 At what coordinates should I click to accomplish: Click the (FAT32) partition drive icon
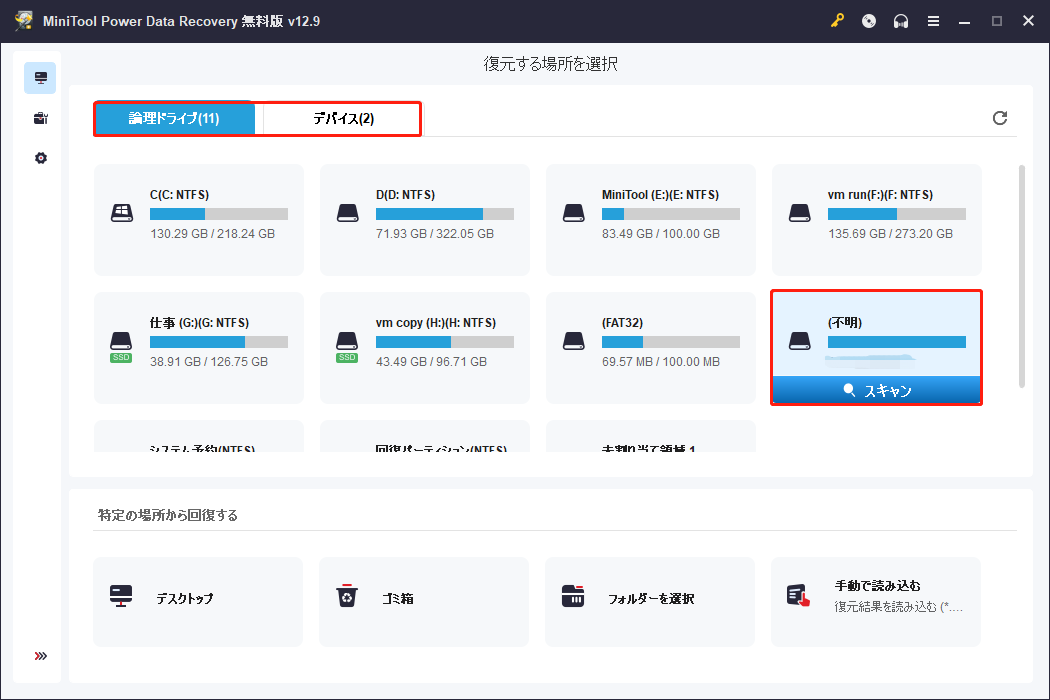click(x=574, y=341)
